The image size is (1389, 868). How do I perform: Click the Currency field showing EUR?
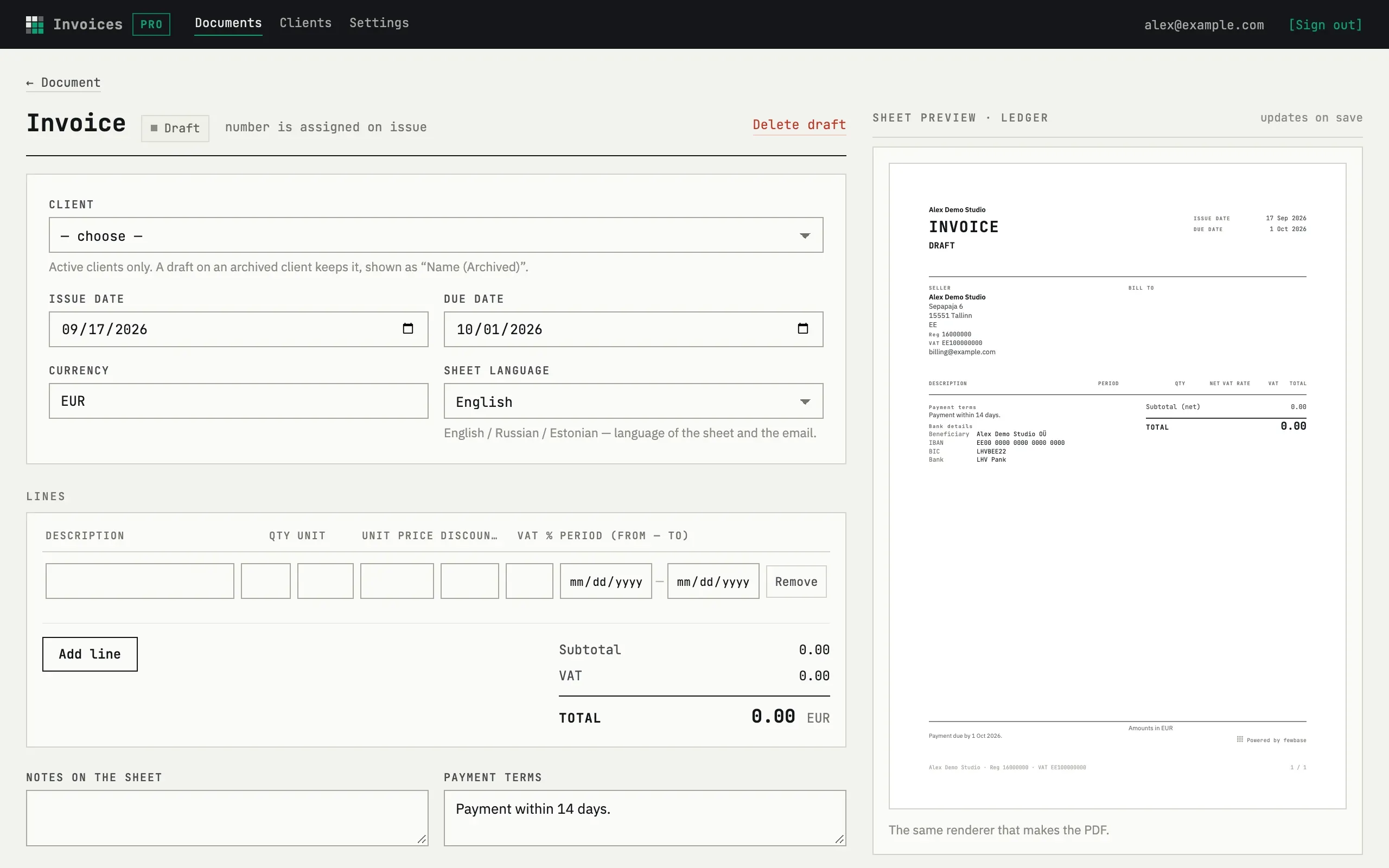pyautogui.click(x=239, y=401)
